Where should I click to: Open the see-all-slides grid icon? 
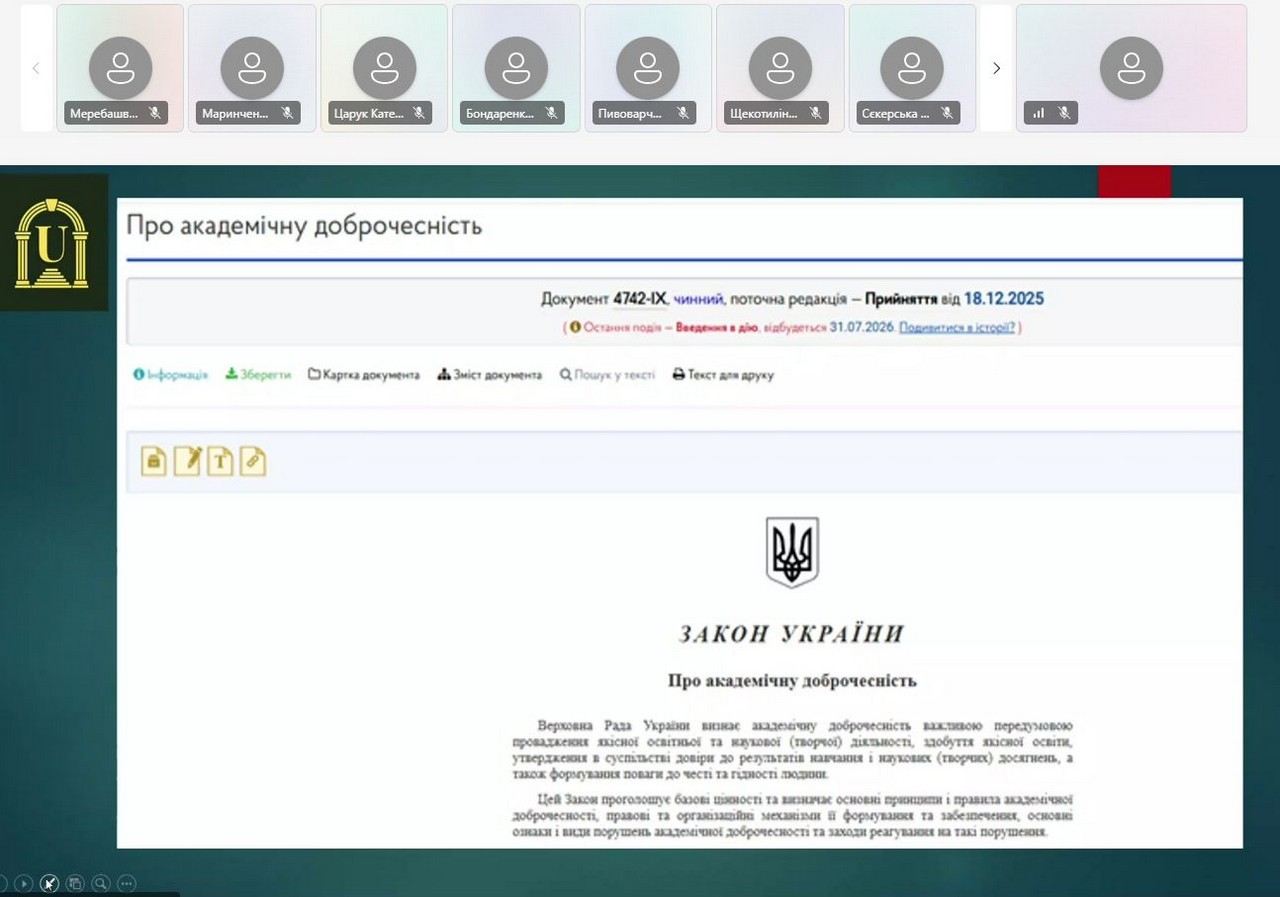[x=75, y=883]
